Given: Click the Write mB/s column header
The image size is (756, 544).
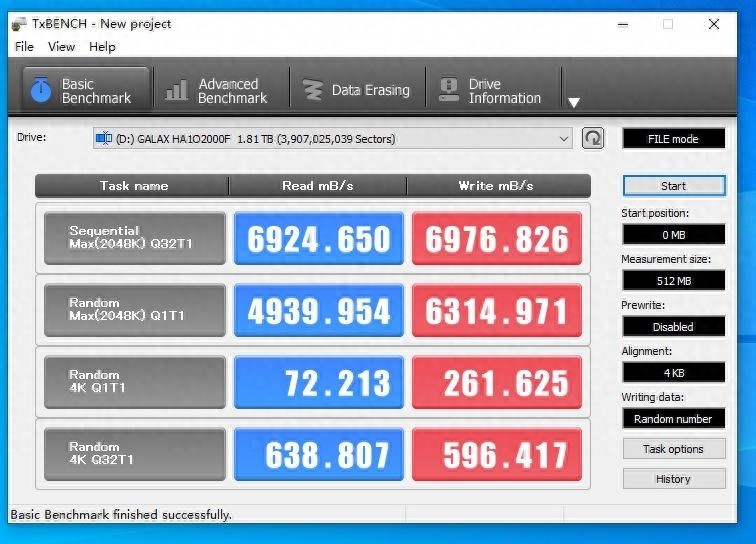Looking at the screenshot, I should click(499, 186).
